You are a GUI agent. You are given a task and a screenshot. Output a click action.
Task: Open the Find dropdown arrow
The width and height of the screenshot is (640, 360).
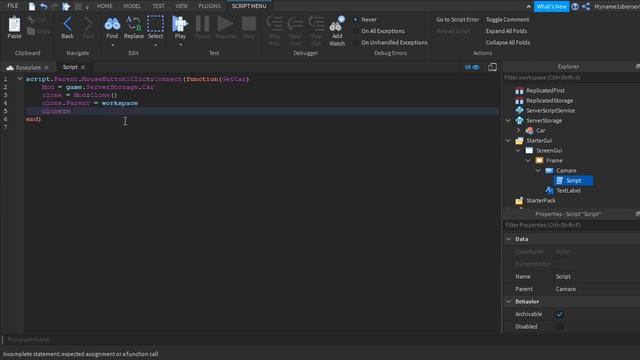[112, 45]
